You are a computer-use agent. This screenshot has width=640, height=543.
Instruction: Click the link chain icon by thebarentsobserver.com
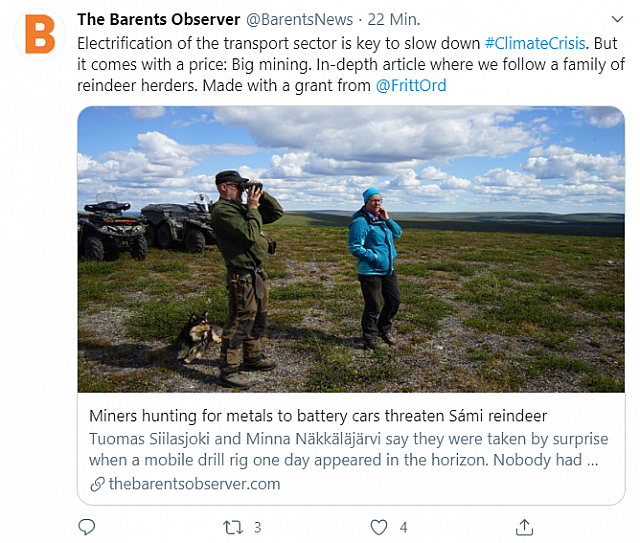tap(97, 484)
